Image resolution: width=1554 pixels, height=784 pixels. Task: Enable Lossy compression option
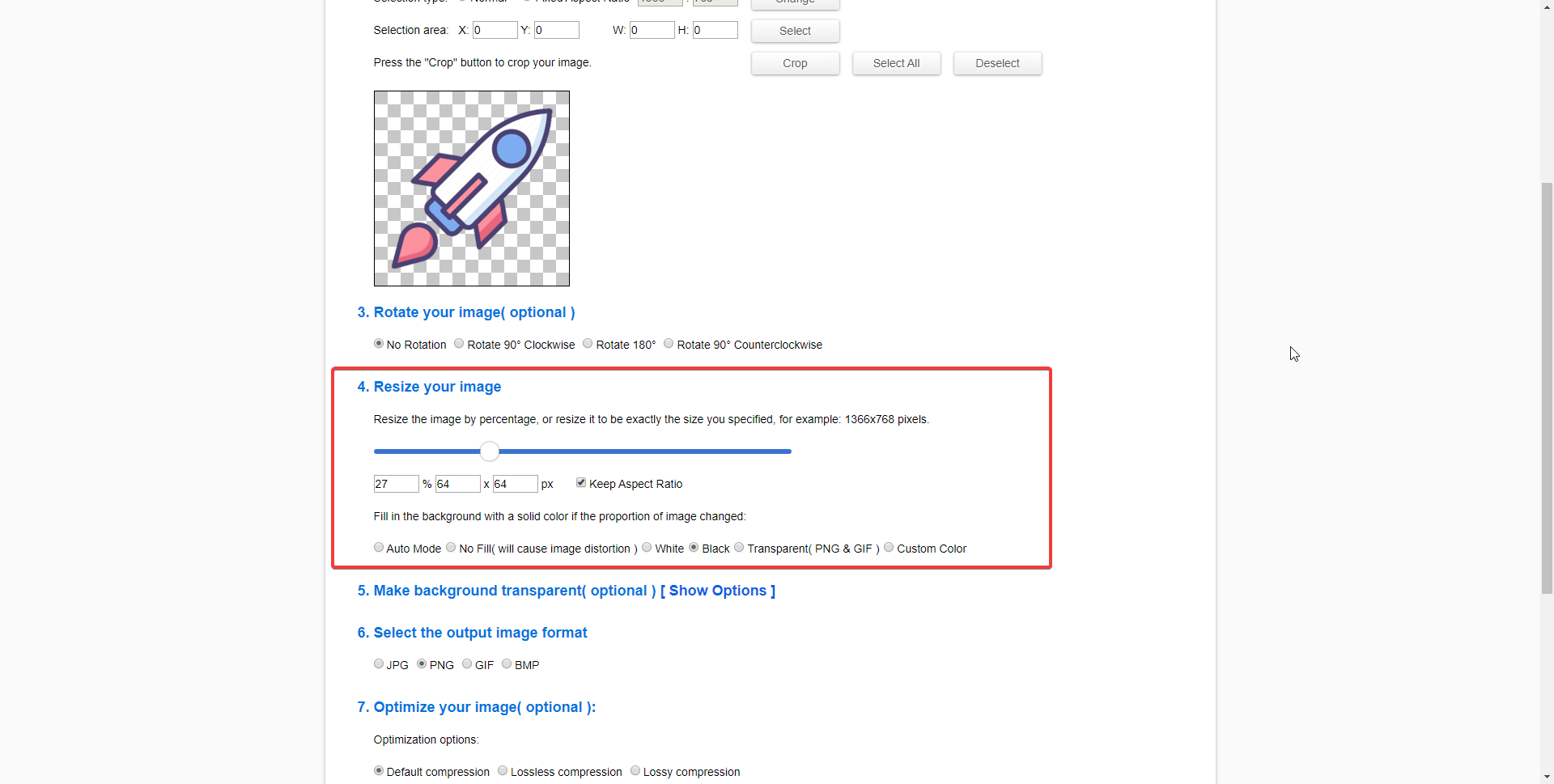click(x=635, y=771)
